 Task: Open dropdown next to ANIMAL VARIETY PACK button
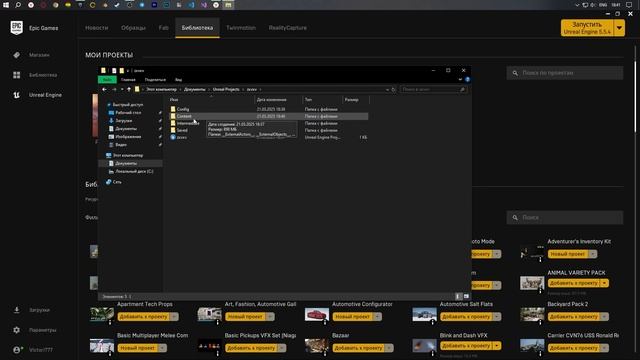[x=604, y=283]
